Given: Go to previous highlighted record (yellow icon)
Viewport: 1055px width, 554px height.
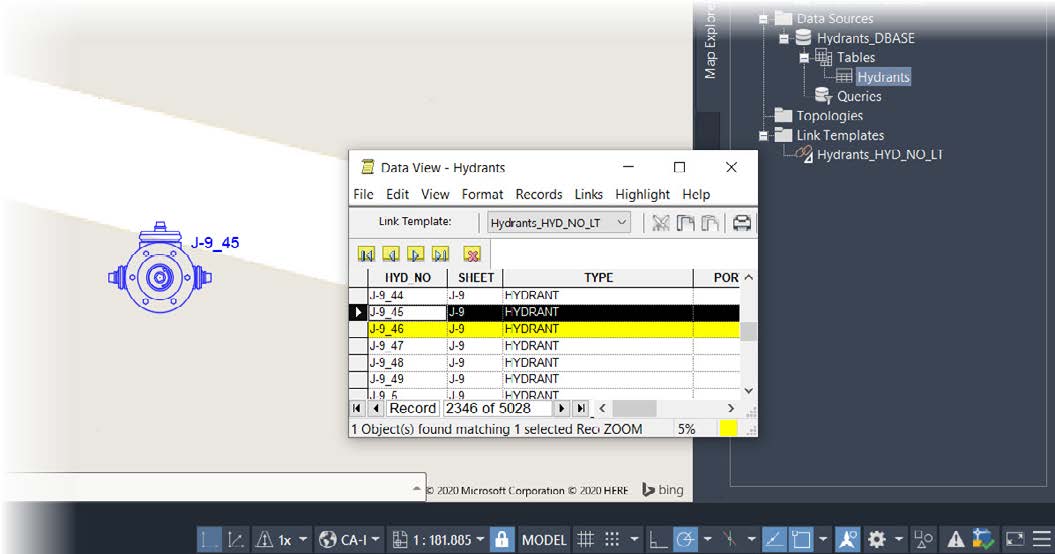Looking at the screenshot, I should pyautogui.click(x=391, y=254).
